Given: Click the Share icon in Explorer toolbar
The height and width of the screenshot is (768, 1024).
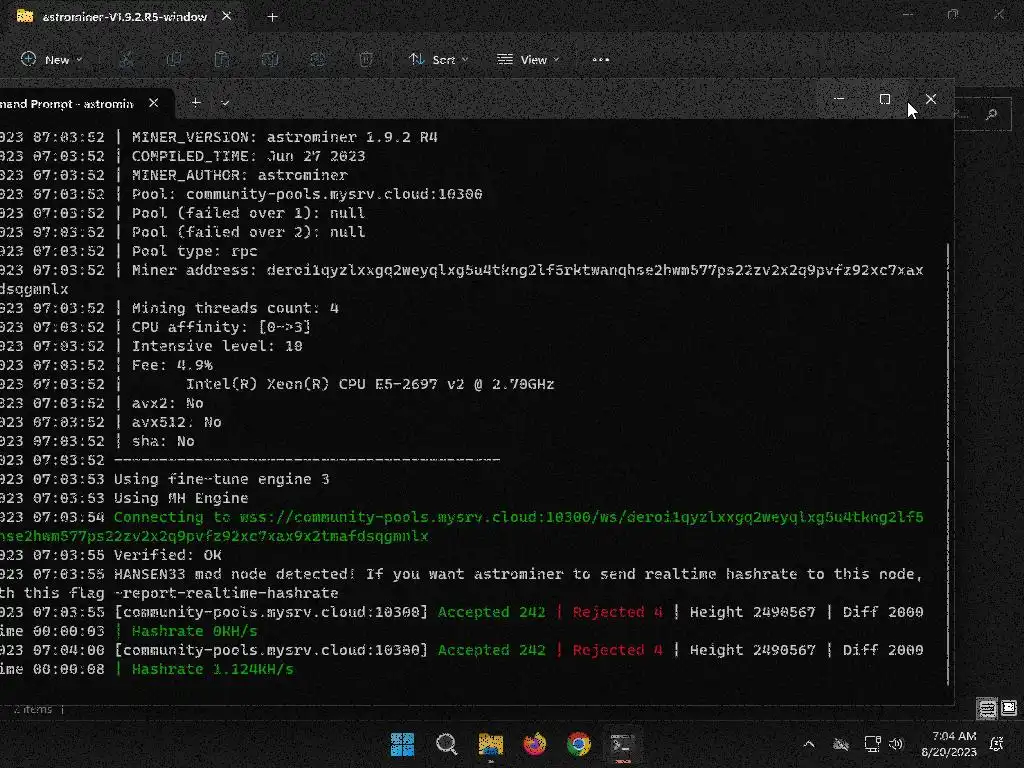Looking at the screenshot, I should pyautogui.click(x=317, y=59).
